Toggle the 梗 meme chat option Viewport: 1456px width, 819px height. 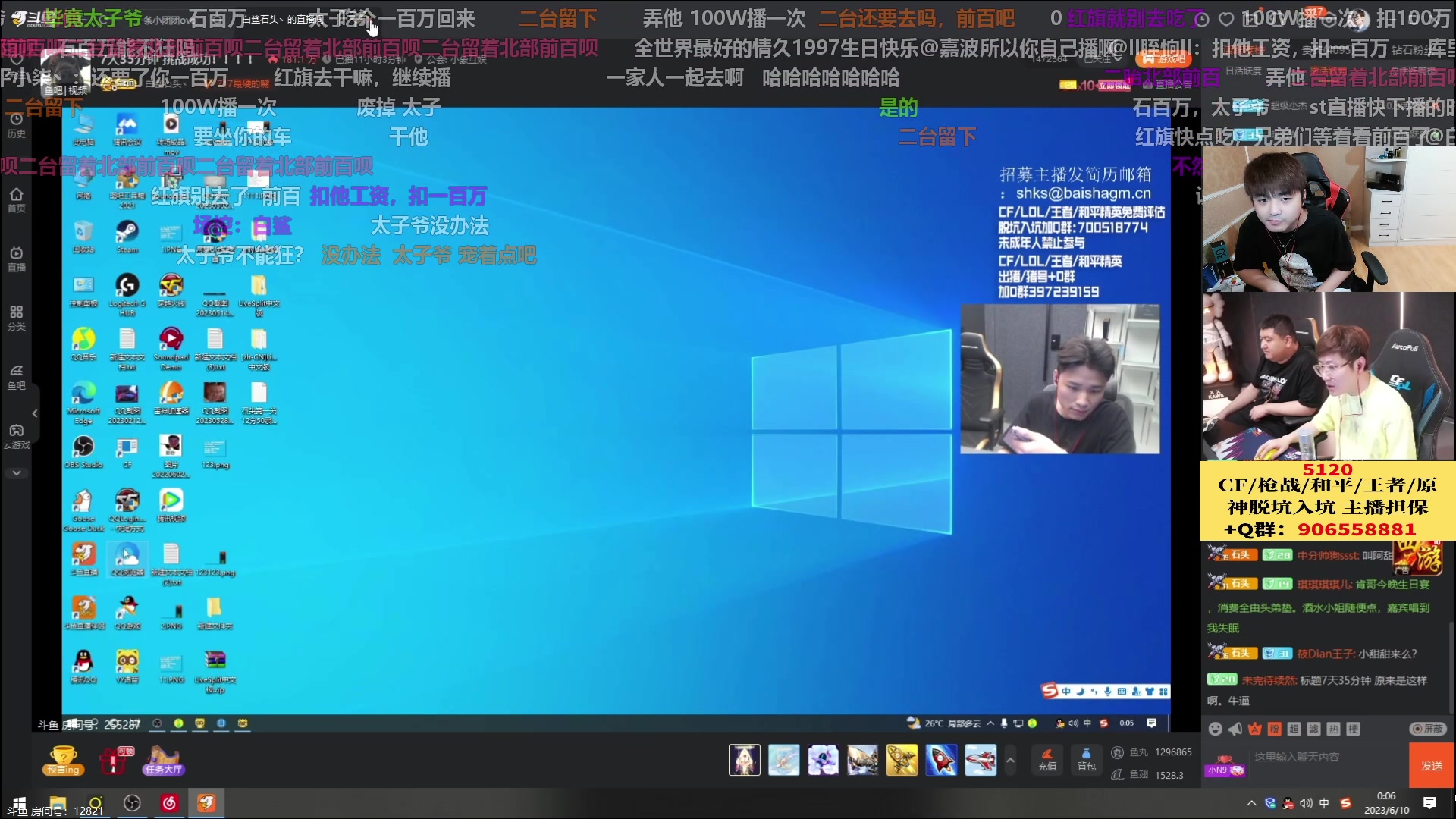(1354, 729)
